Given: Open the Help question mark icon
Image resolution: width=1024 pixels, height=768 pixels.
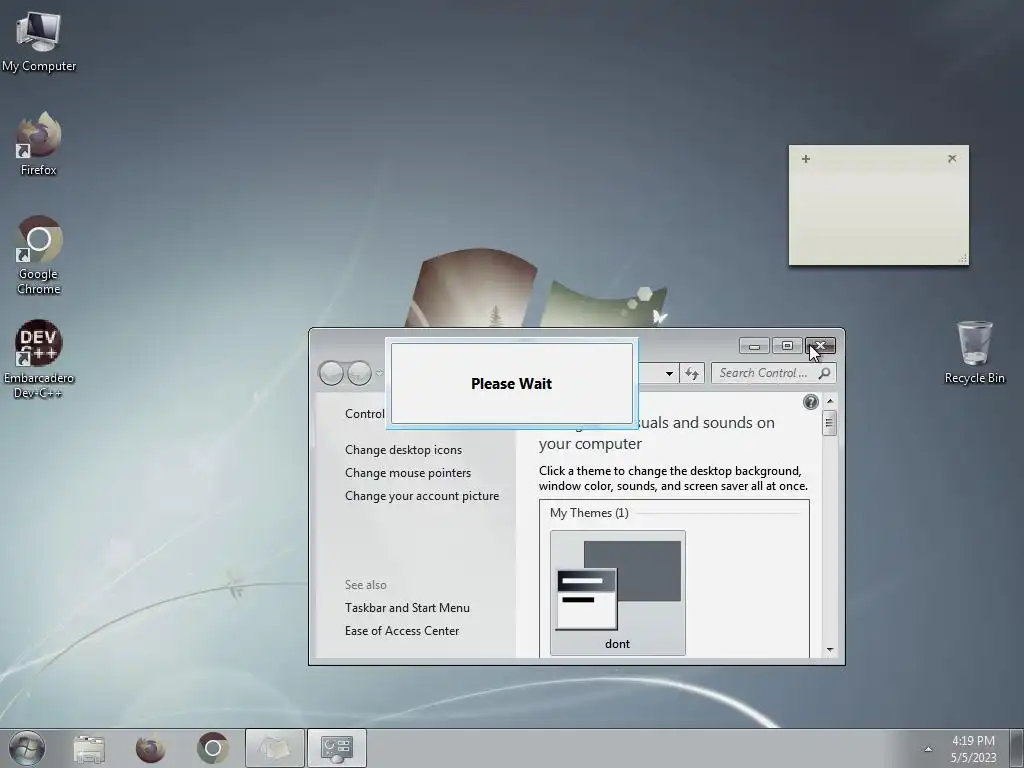Looking at the screenshot, I should pos(810,402).
